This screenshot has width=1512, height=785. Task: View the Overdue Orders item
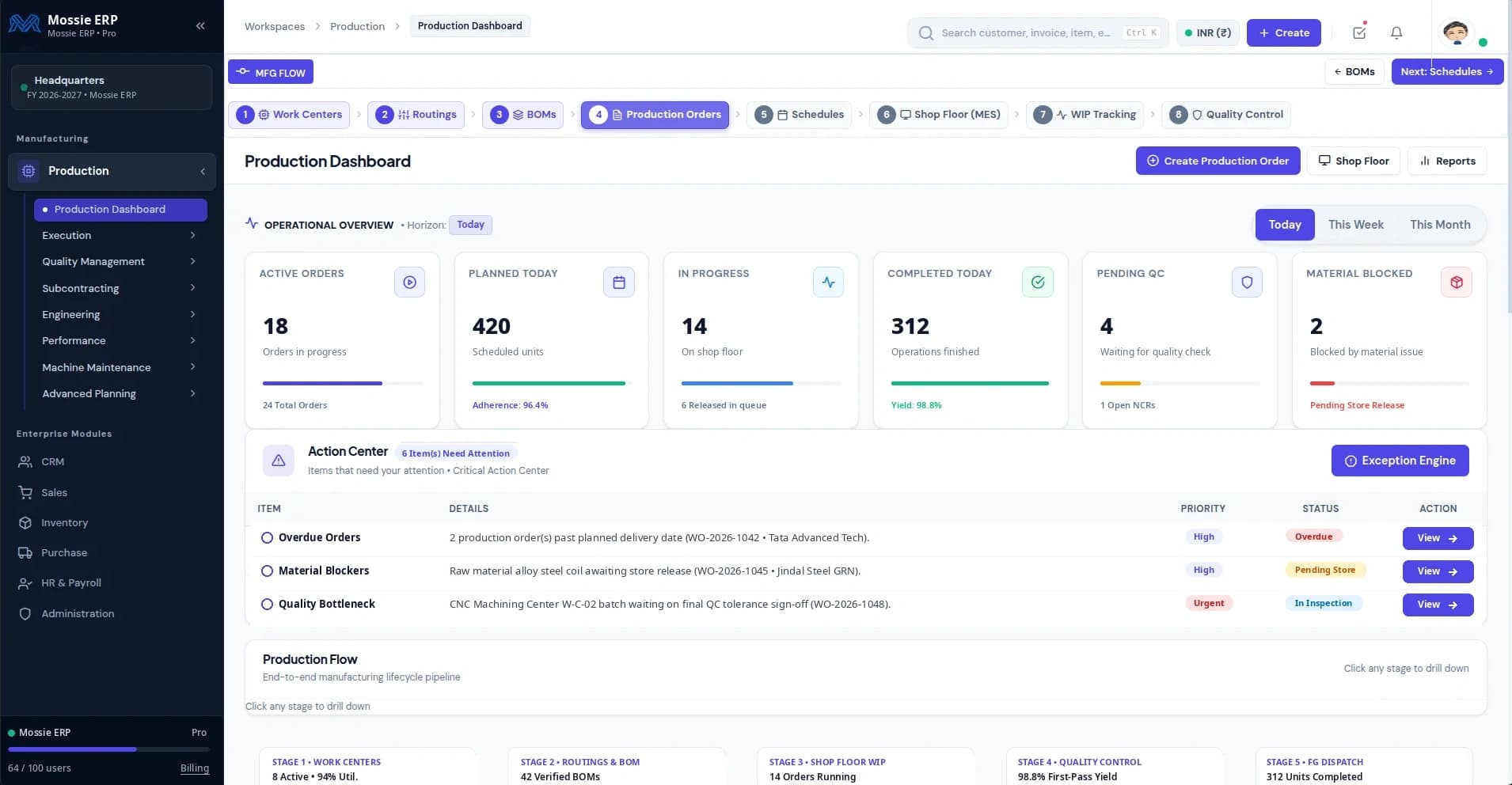(x=1438, y=538)
